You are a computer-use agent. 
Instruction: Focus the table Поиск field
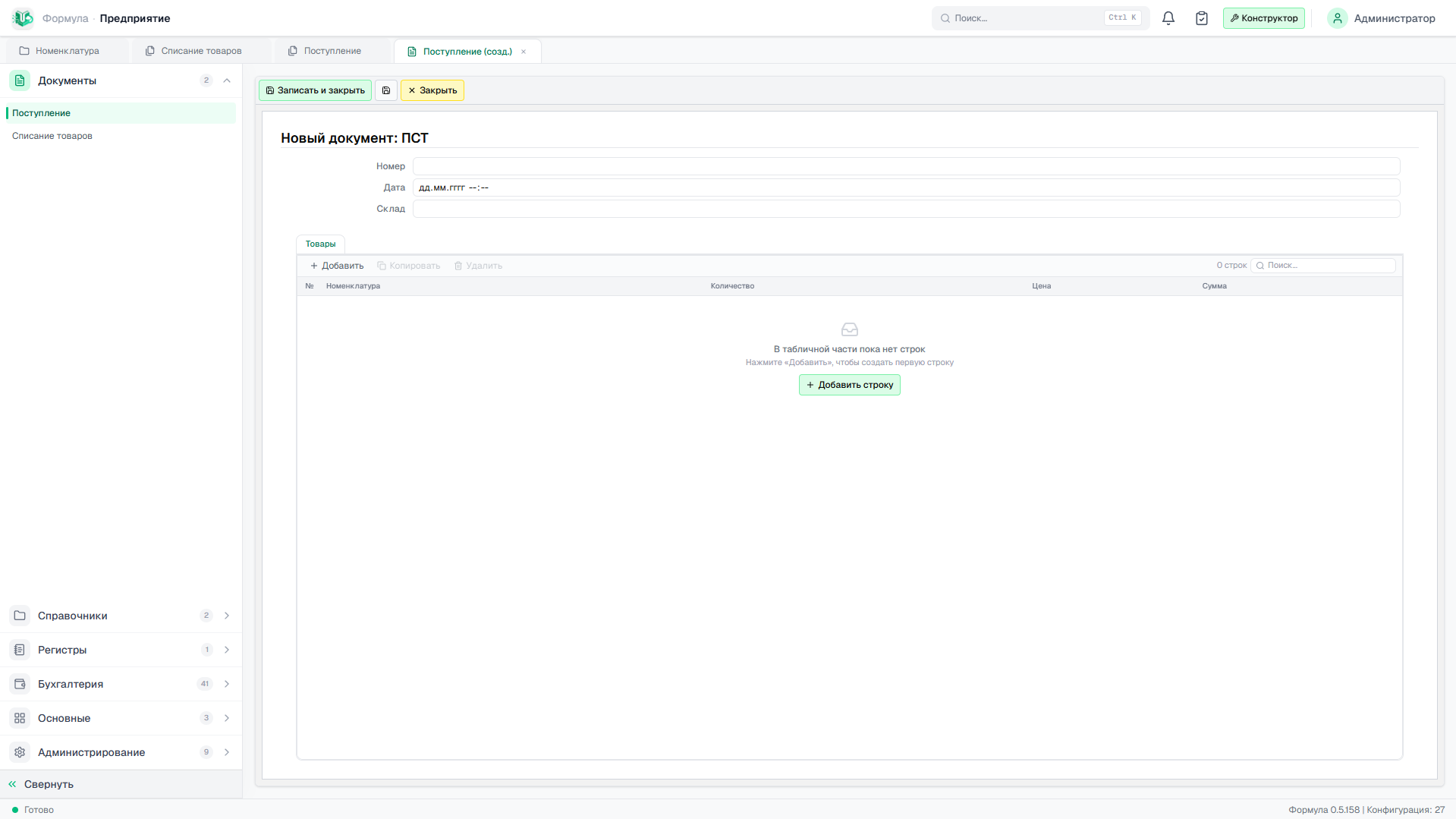[x=1323, y=266]
